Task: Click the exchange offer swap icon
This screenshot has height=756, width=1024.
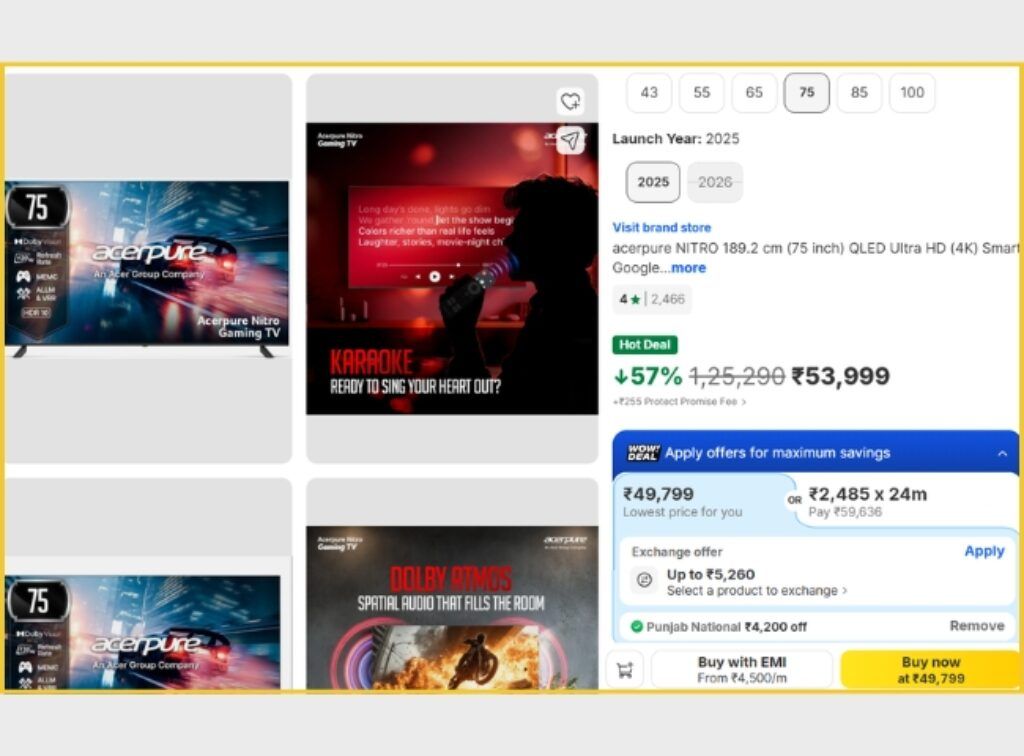Action: pos(644,580)
